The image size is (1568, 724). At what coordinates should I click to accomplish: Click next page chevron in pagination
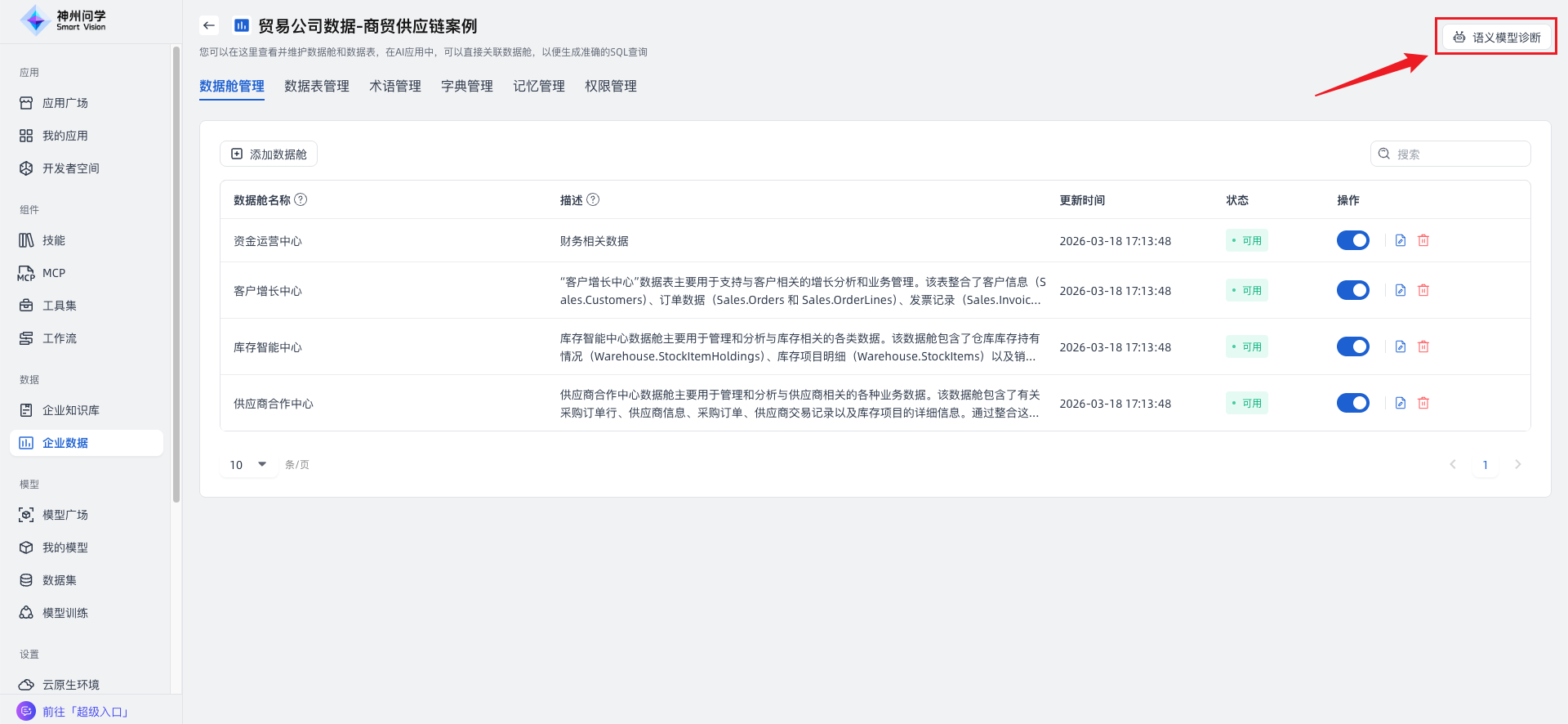pyautogui.click(x=1517, y=464)
